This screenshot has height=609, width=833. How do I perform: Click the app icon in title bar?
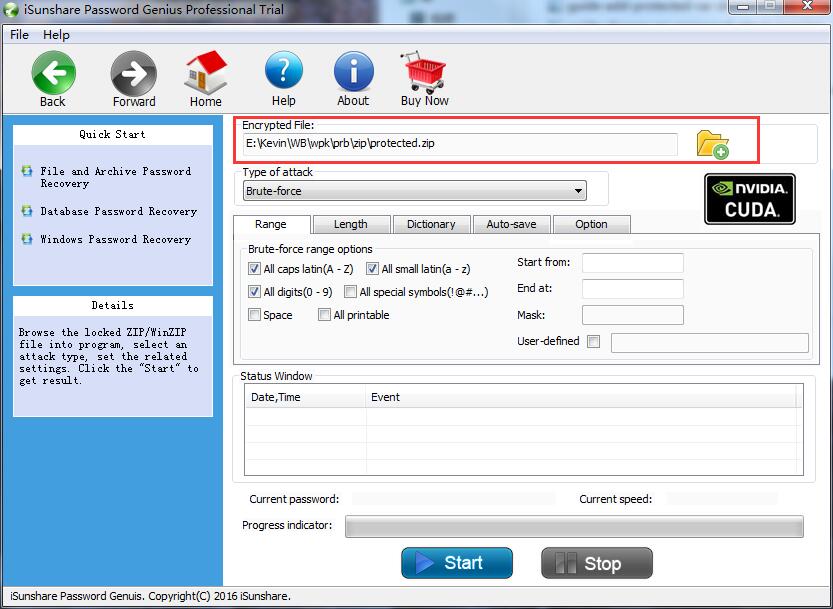tap(11, 10)
